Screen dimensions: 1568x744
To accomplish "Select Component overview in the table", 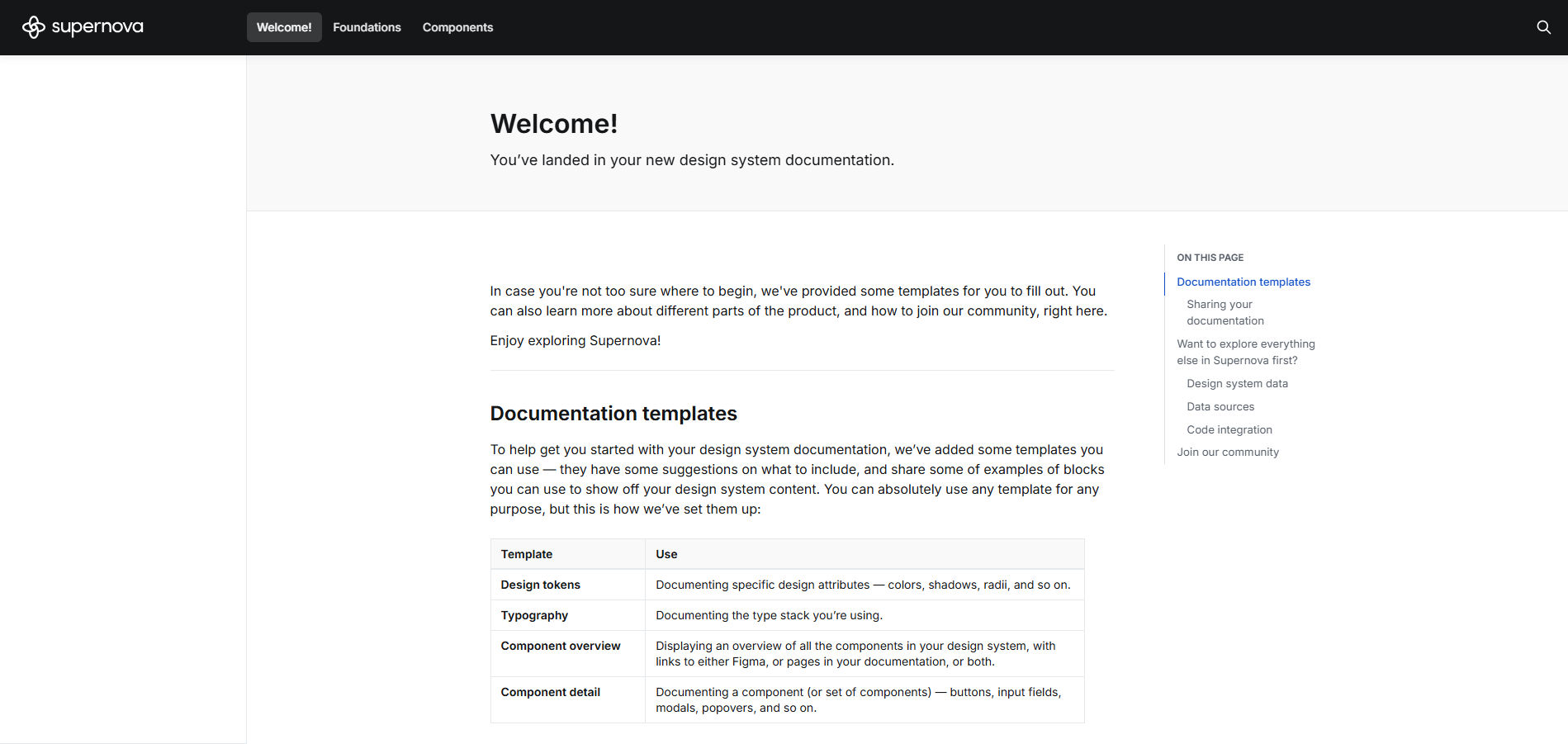I will point(560,646).
